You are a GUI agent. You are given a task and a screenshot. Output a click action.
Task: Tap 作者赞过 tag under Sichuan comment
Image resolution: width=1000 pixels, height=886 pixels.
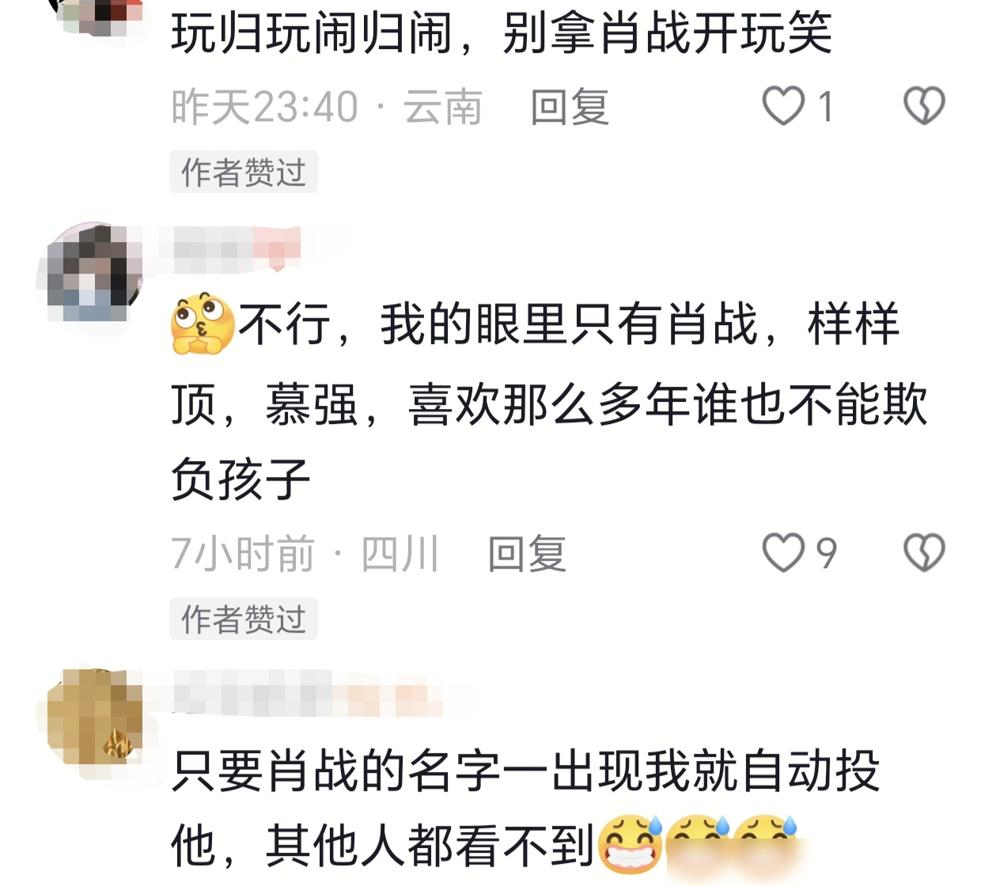pos(244,619)
